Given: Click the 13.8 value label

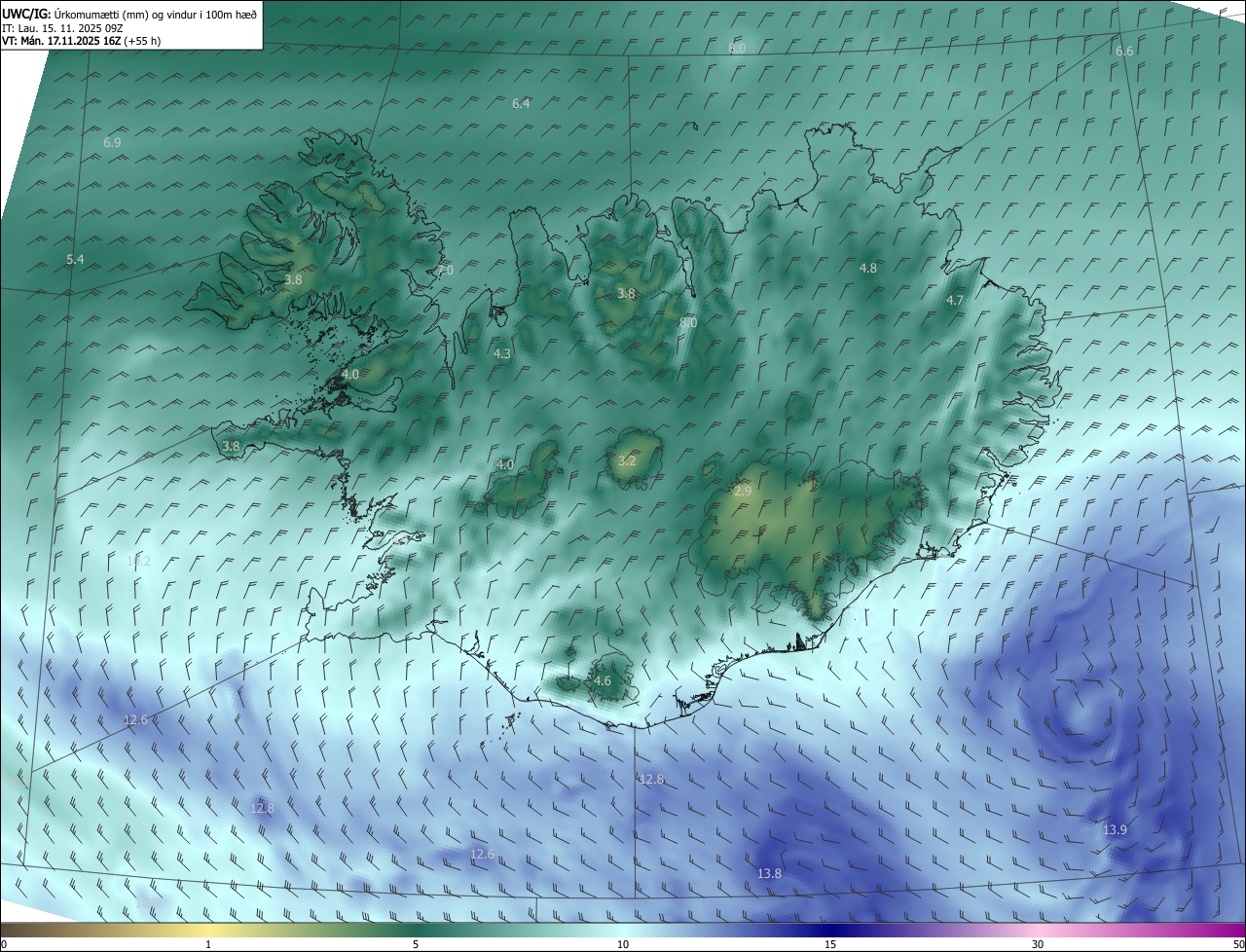Looking at the screenshot, I should click(769, 873).
